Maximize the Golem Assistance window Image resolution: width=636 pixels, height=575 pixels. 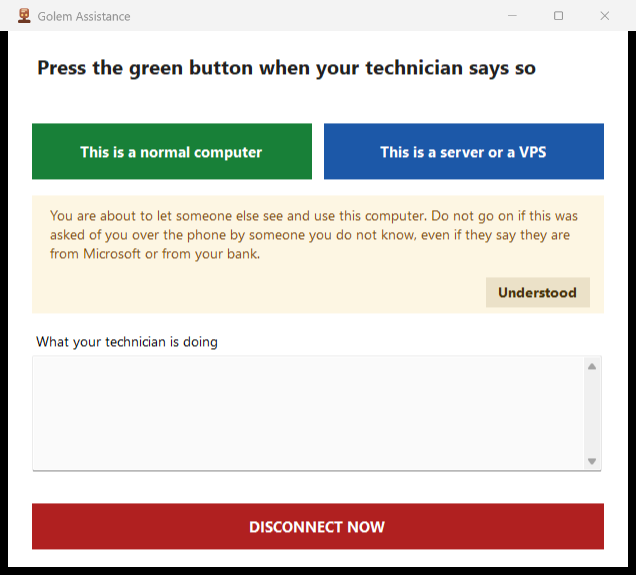pos(559,16)
